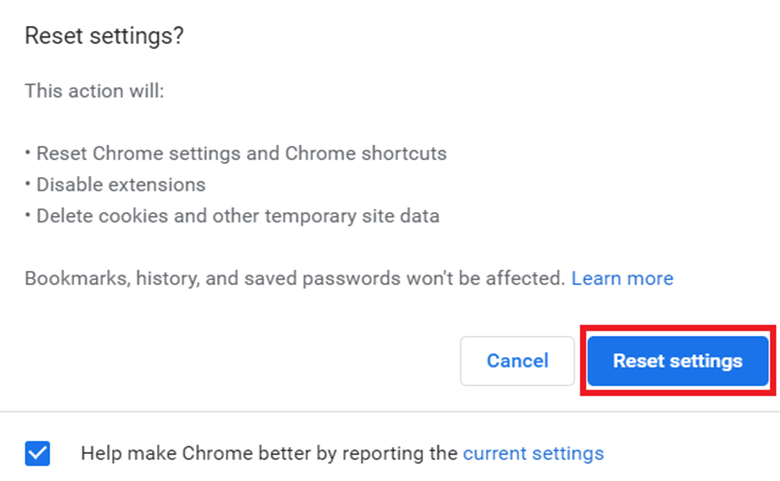Click the blue checkmark box at bottom left
The width and height of the screenshot is (780, 481).
pyautogui.click(x=37, y=454)
